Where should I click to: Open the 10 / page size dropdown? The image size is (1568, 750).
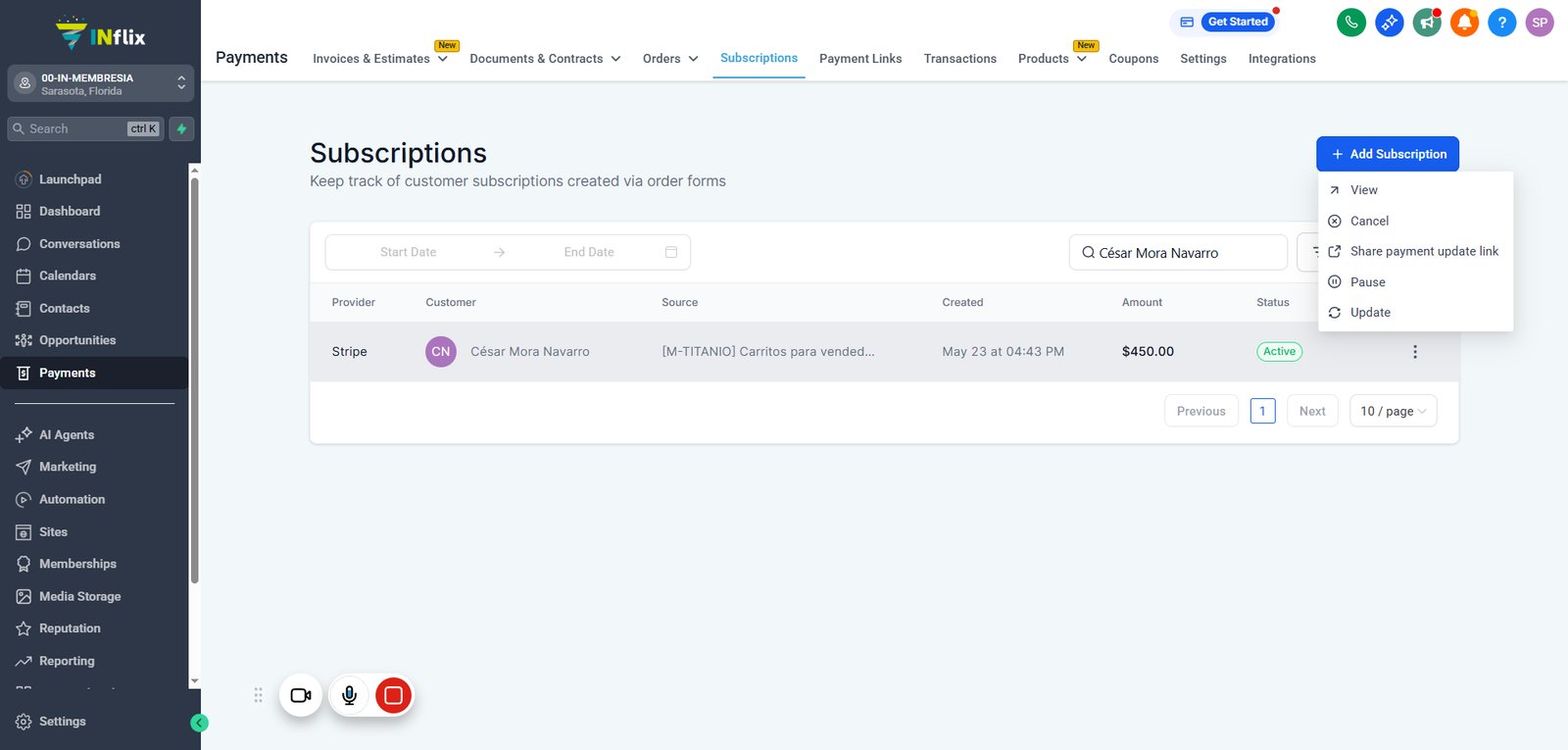1394,411
